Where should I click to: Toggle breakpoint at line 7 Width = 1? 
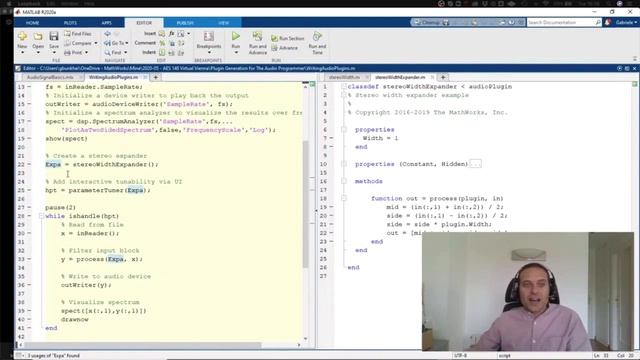(332, 138)
